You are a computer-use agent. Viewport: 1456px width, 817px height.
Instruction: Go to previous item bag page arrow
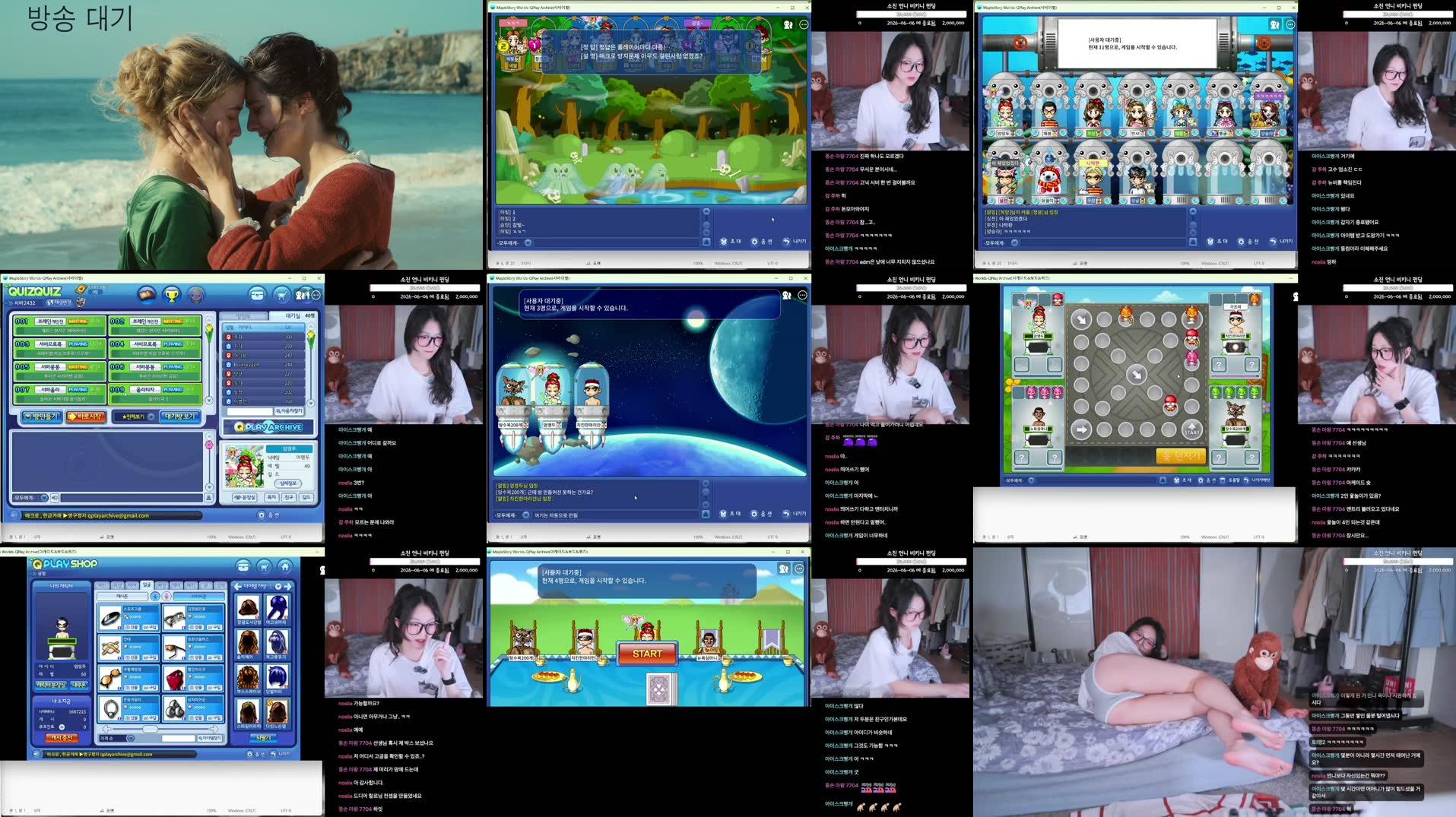[x=238, y=586]
